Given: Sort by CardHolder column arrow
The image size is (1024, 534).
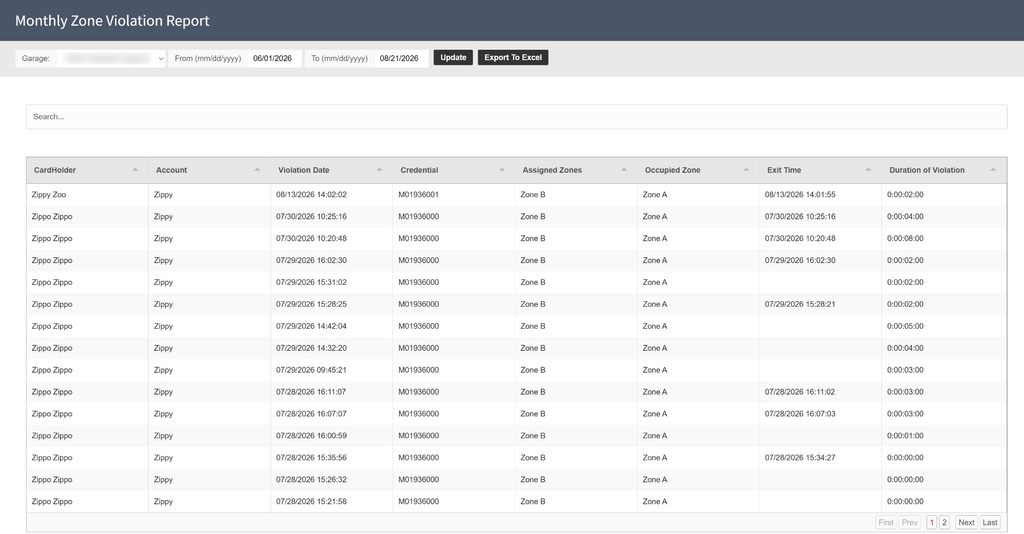Looking at the screenshot, I should (135, 170).
